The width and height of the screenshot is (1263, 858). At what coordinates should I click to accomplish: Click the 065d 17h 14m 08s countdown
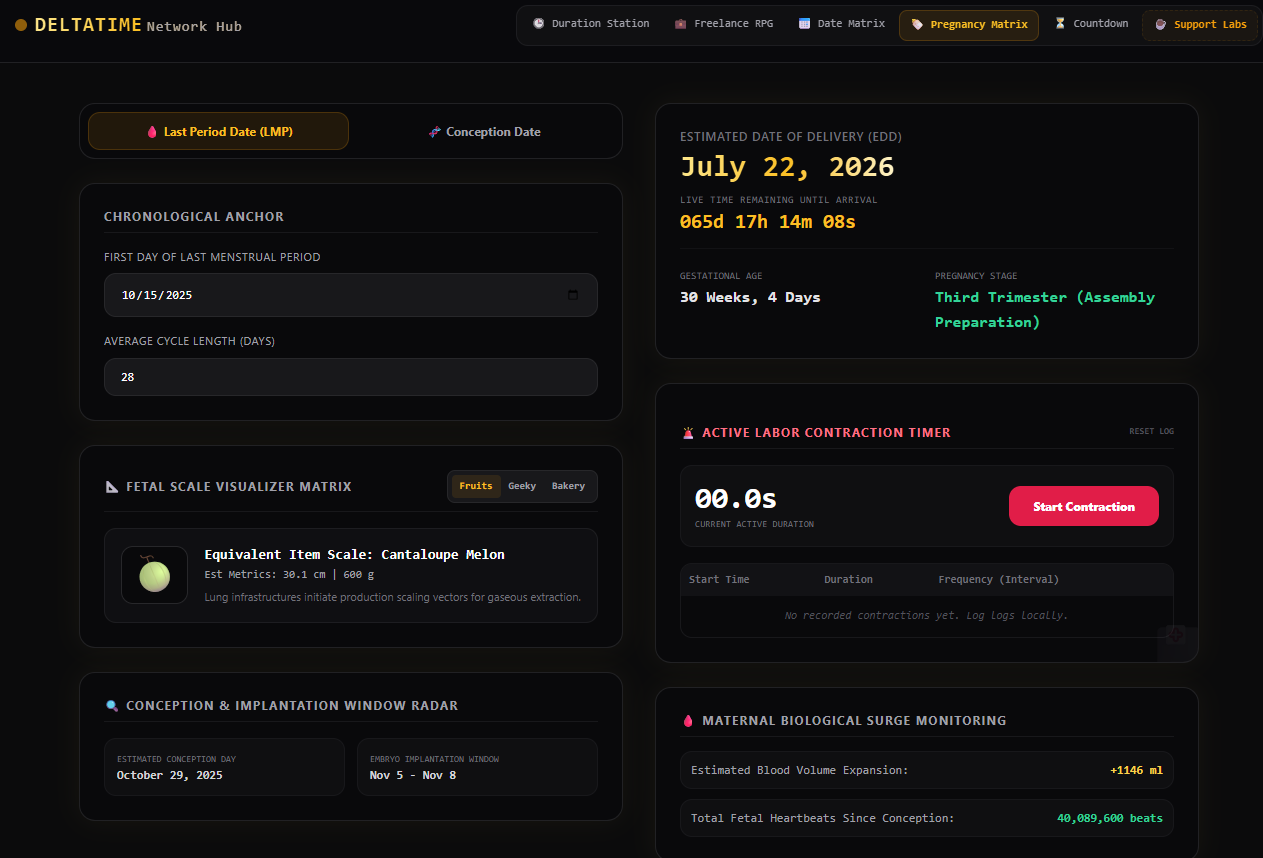point(768,221)
